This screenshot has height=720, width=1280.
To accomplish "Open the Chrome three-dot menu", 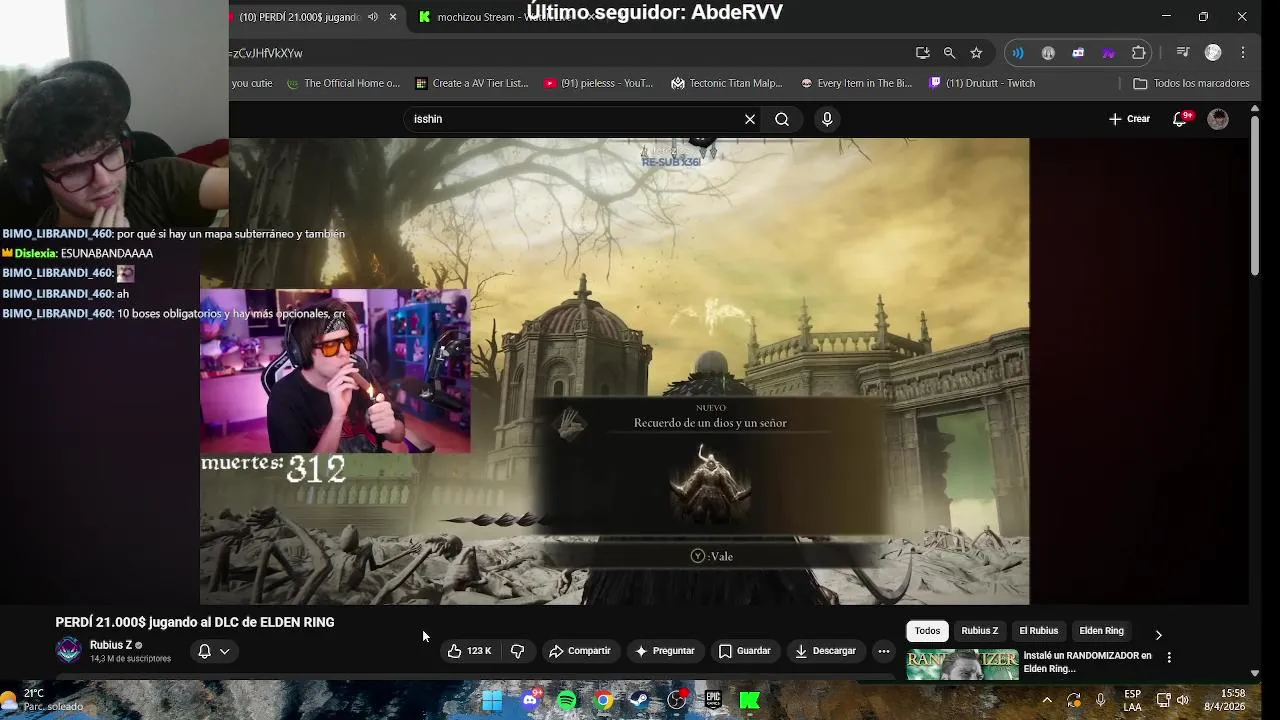I will pyautogui.click(x=1243, y=53).
